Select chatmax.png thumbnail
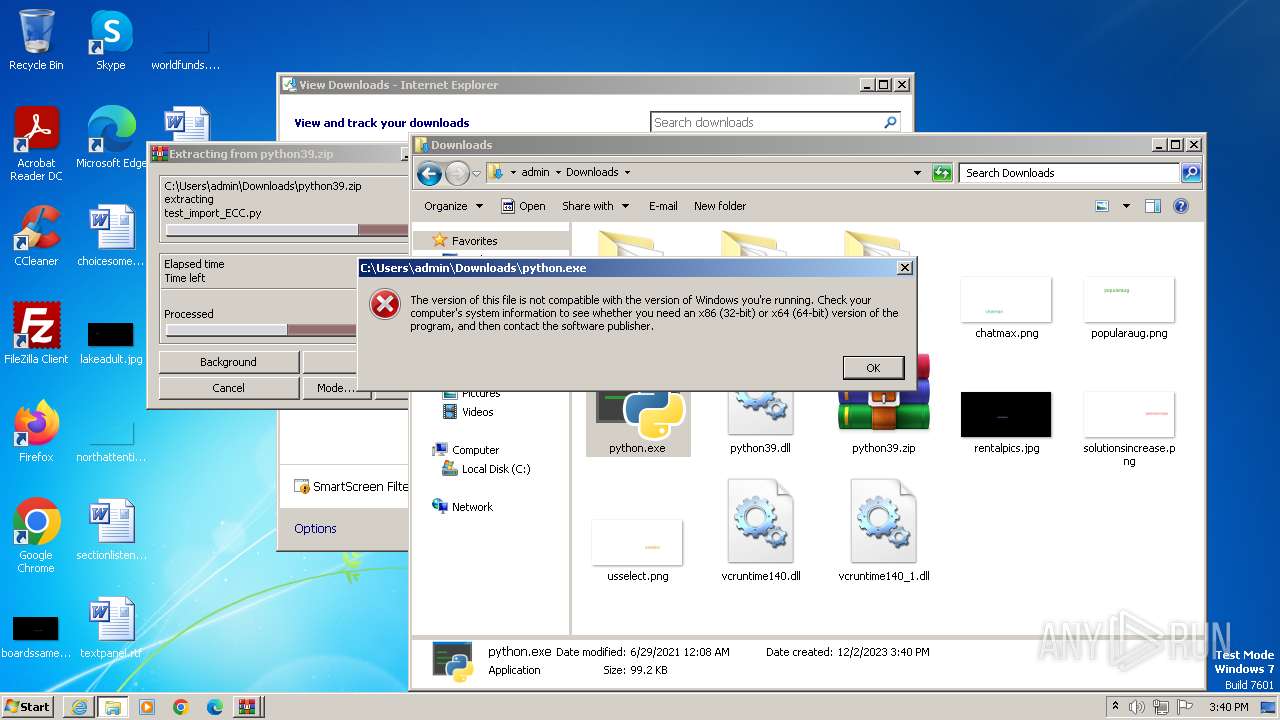 1006,308
